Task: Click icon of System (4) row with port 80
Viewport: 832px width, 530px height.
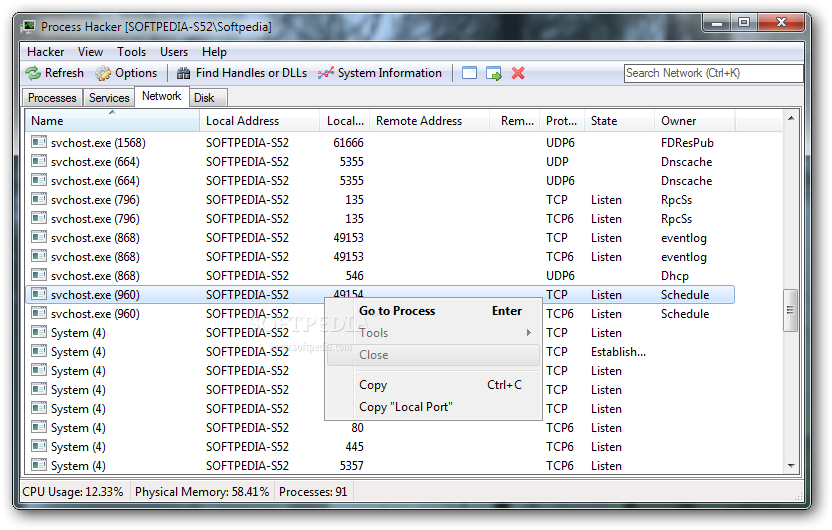Action: tap(39, 427)
